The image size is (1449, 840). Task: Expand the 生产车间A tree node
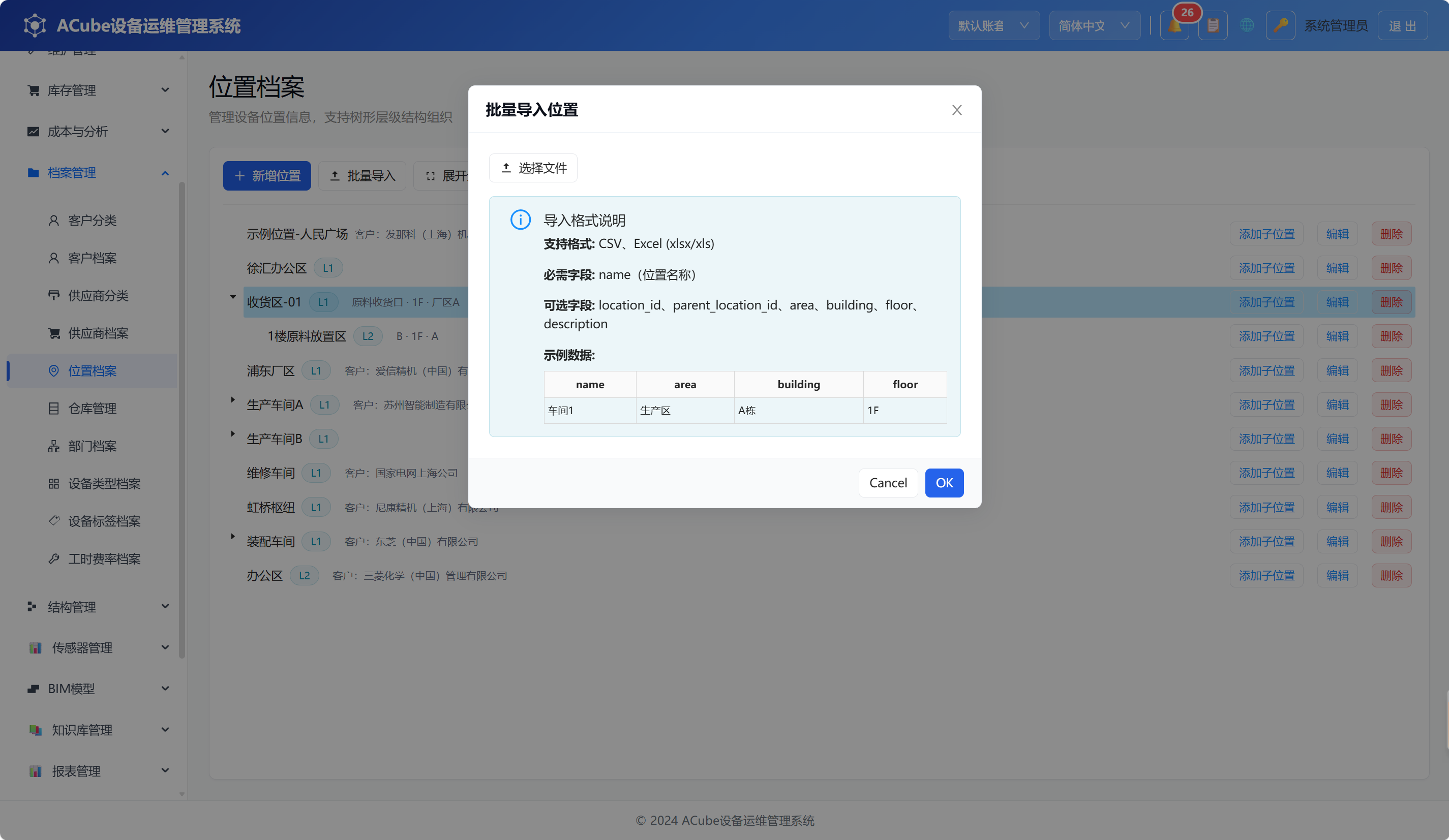233,399
